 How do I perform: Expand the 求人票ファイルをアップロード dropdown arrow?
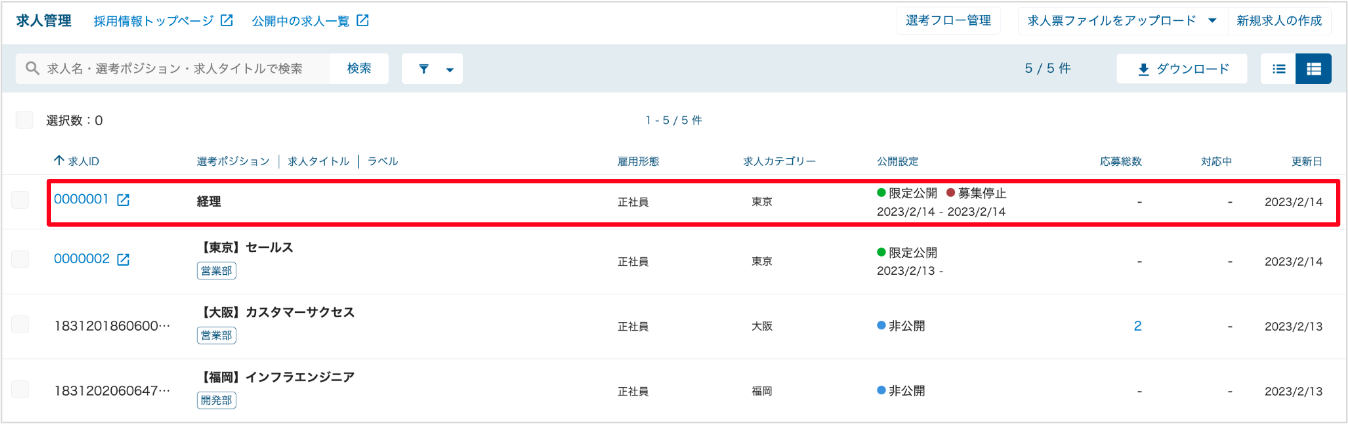1212,20
